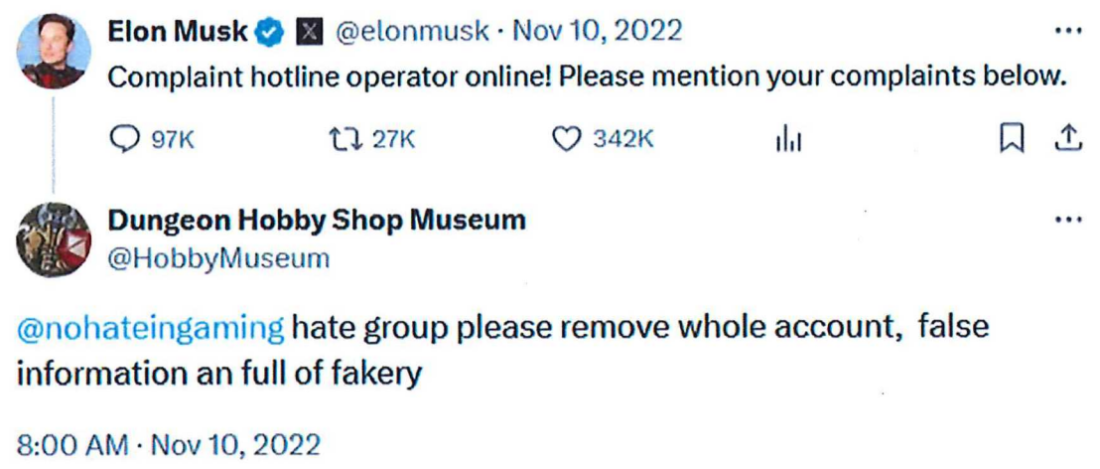
Task: Click the Nov 10, 2022 date on Musk's tweet
Action: click(597, 32)
